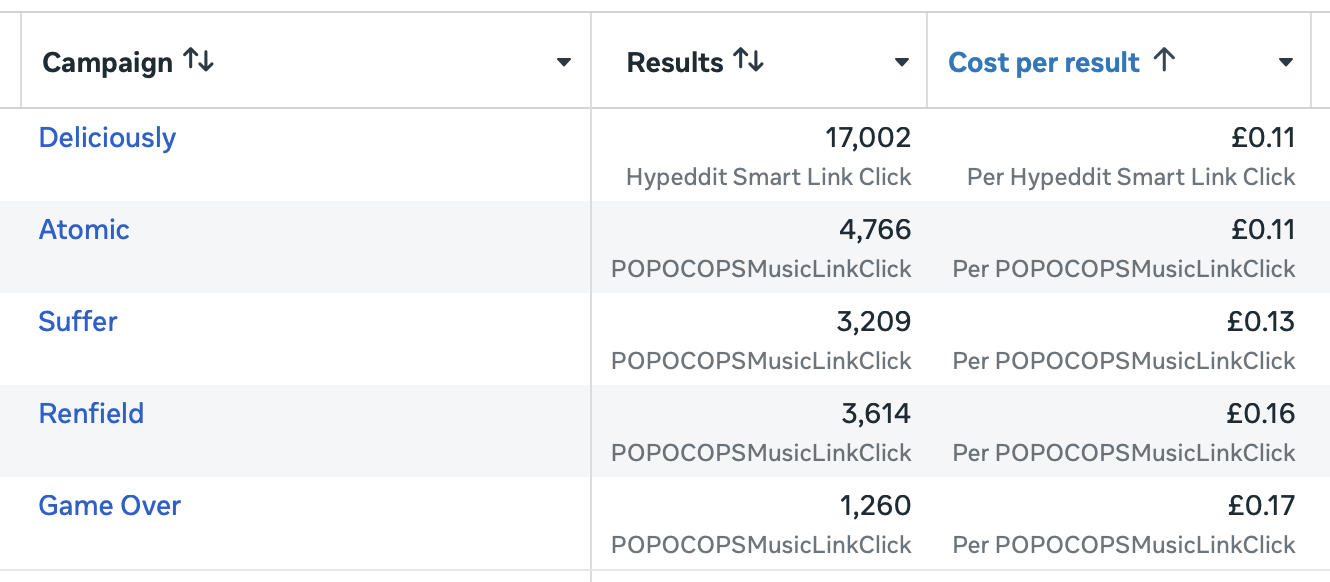Open the Game Over campaign
1330x582 pixels.
click(x=110, y=505)
